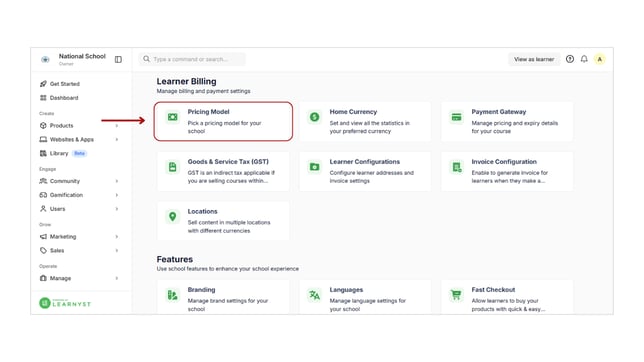The height and width of the screenshot is (362, 644).
Task: Expand the Websites & Apps chevron
Action: (117, 139)
